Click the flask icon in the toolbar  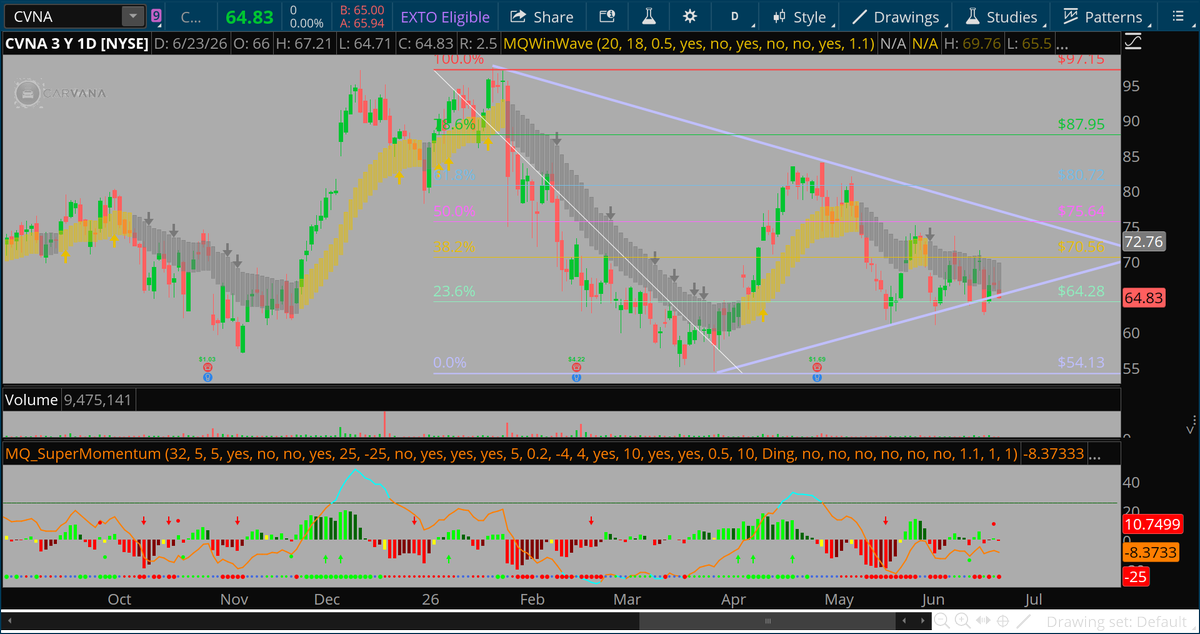[648, 17]
